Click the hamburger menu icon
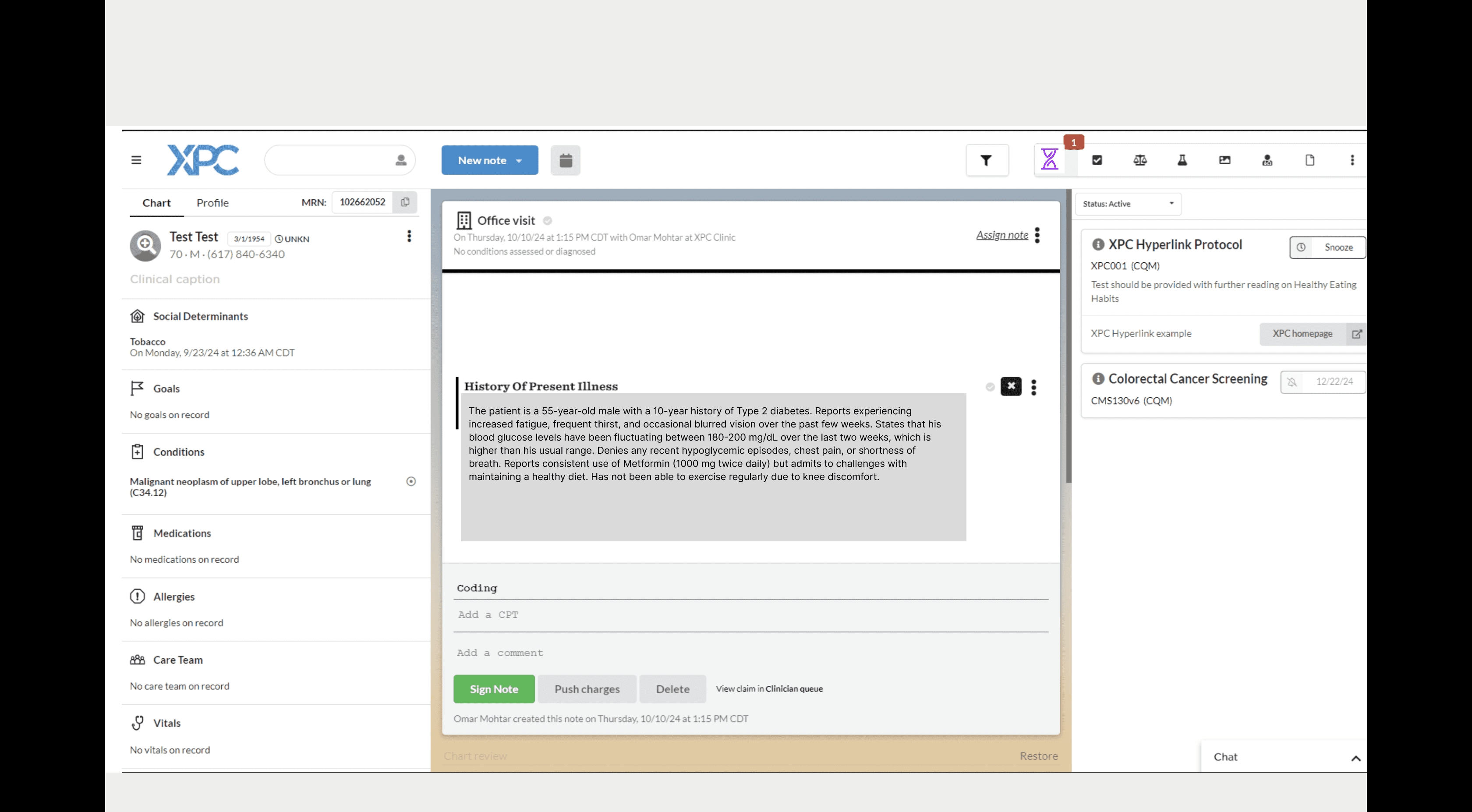 click(136, 160)
